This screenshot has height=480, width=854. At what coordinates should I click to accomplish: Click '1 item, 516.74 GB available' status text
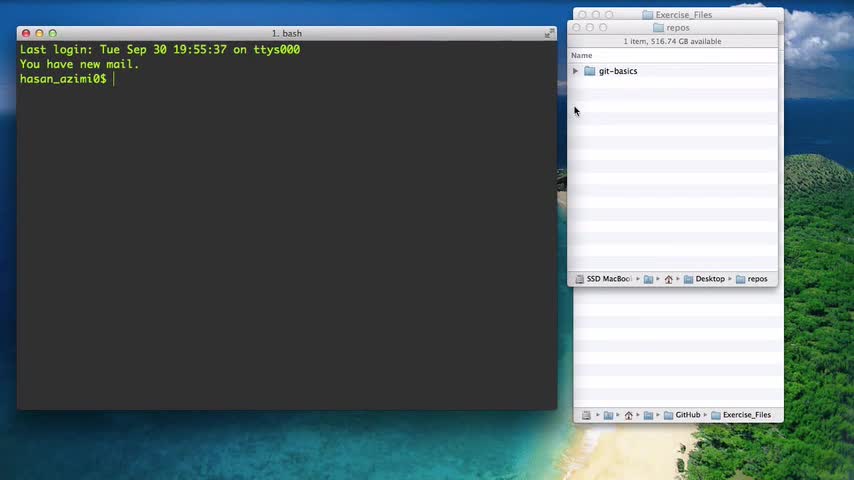(x=672, y=41)
